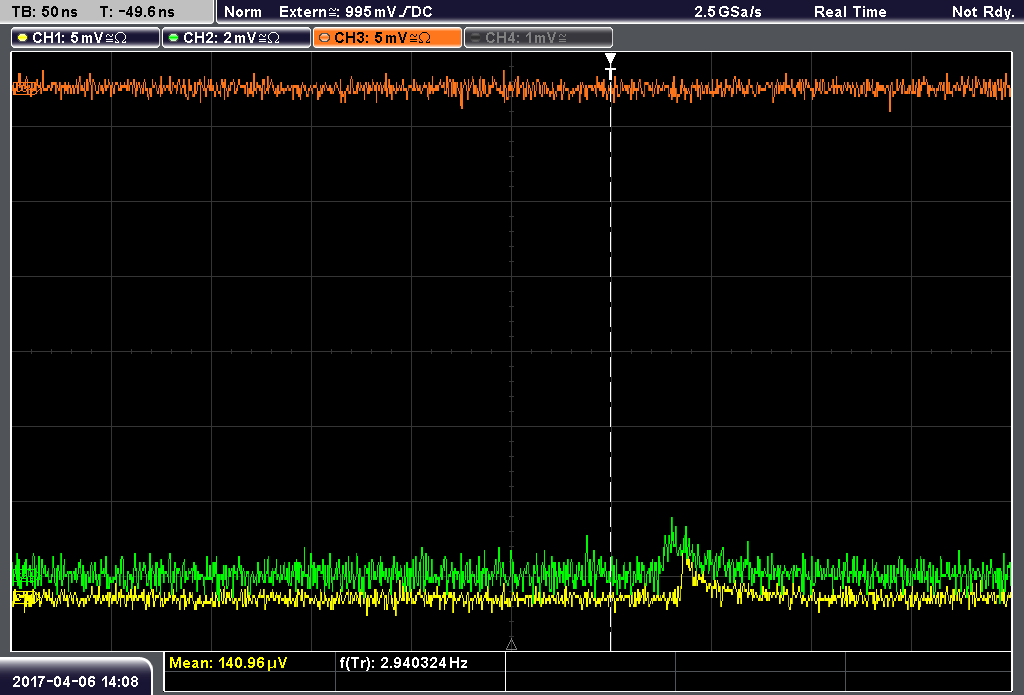This screenshot has width=1024, height=695.
Task: Click the 2017-04-06 14:08 date stamp
Action: 75,682
